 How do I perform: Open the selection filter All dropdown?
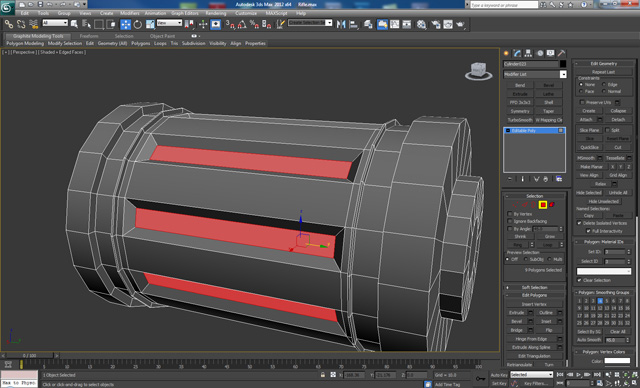tap(55, 23)
